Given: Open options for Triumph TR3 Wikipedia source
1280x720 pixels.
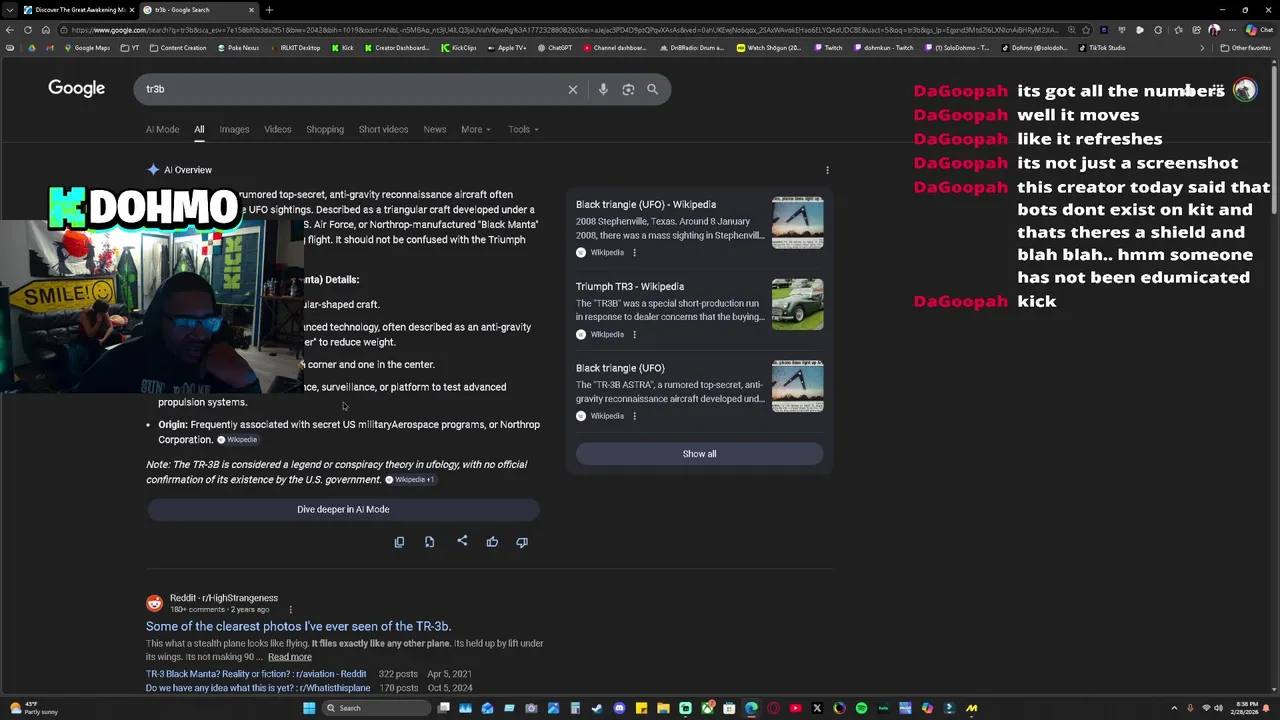Looking at the screenshot, I should point(634,335).
